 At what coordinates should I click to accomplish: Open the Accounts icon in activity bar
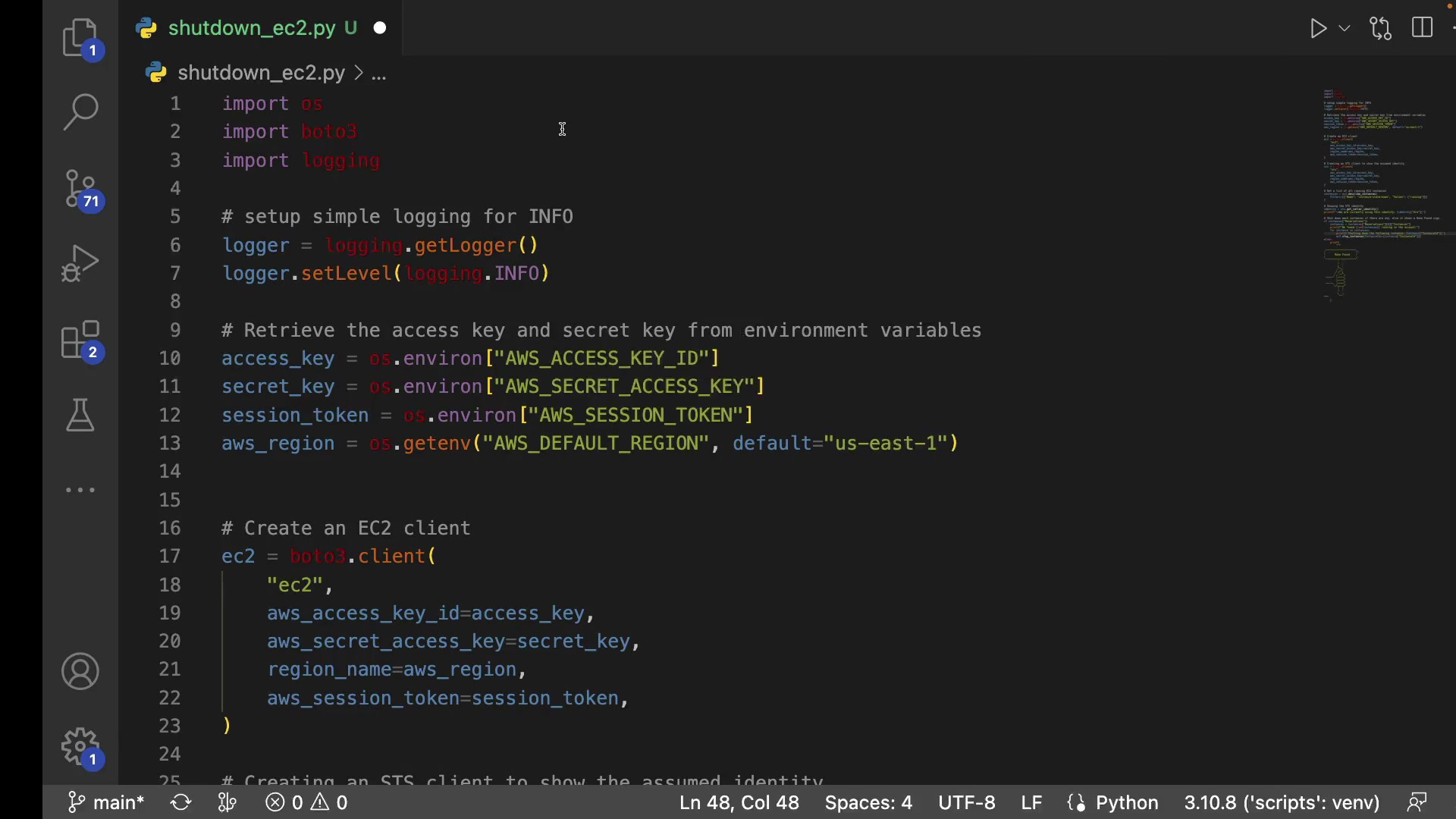(80, 671)
